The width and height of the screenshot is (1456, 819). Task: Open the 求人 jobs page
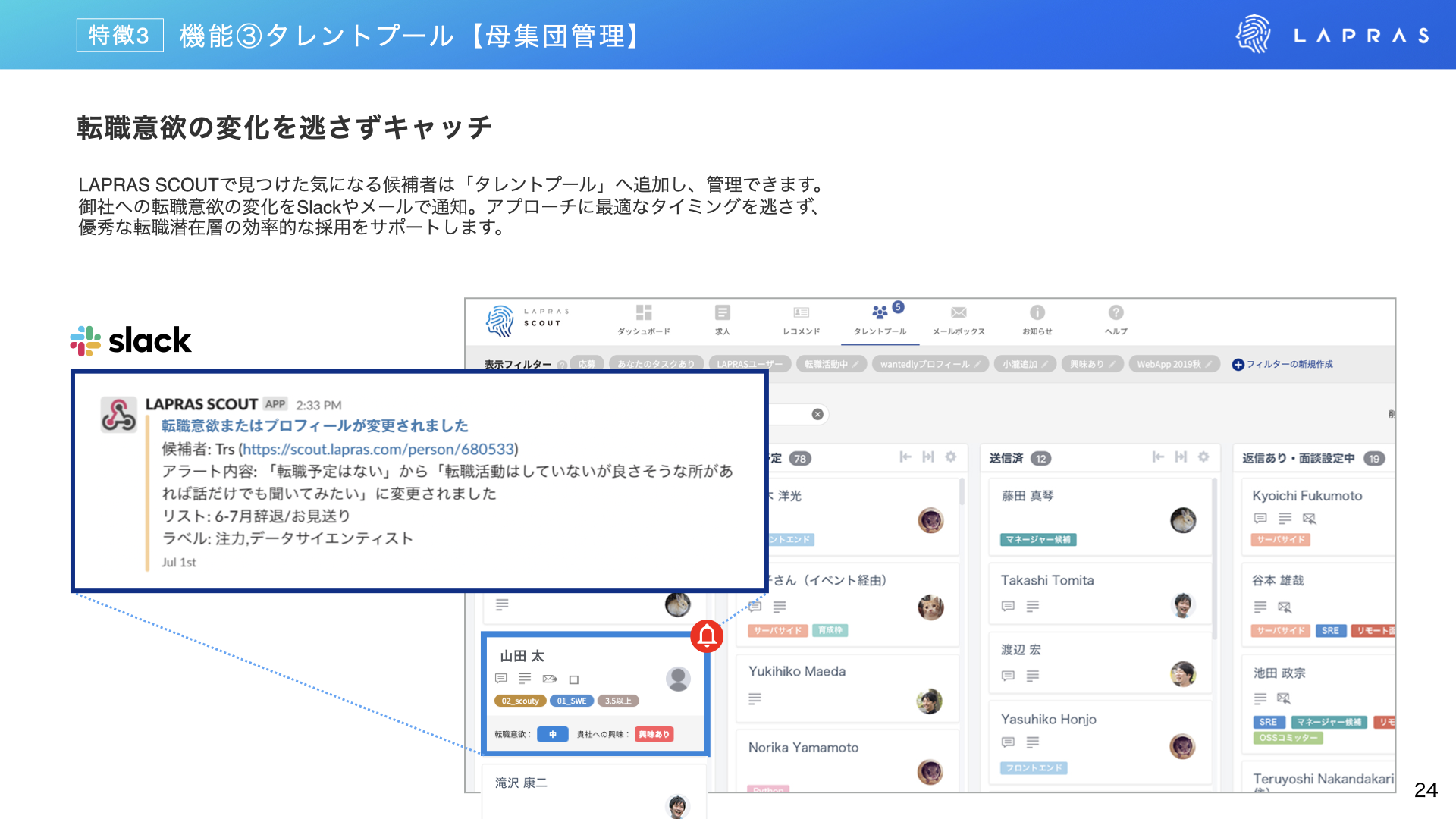coord(722,319)
